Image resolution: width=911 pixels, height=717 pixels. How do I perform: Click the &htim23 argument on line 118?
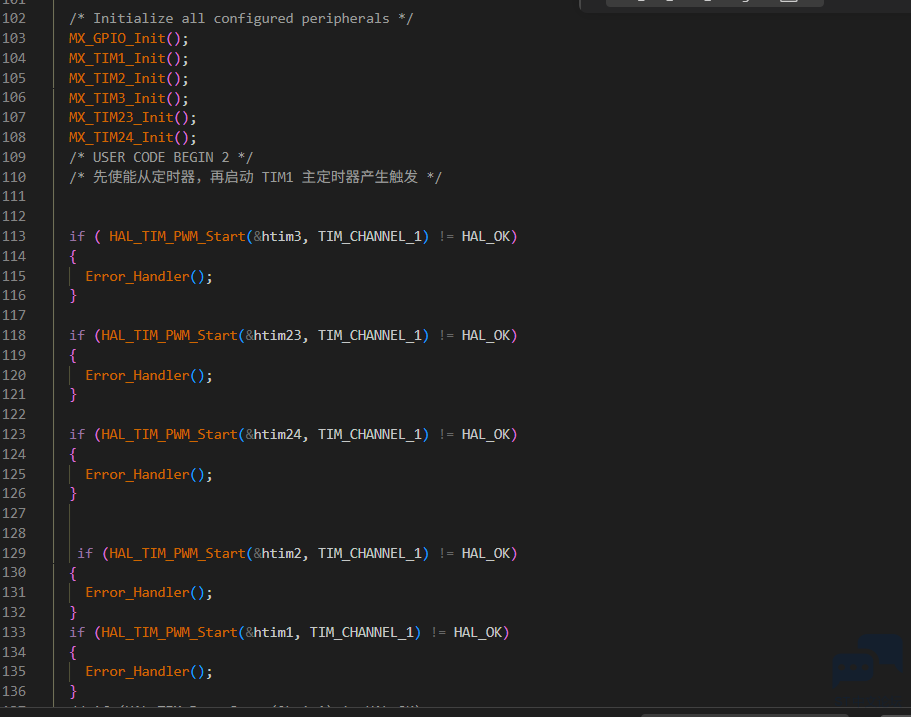(x=273, y=336)
